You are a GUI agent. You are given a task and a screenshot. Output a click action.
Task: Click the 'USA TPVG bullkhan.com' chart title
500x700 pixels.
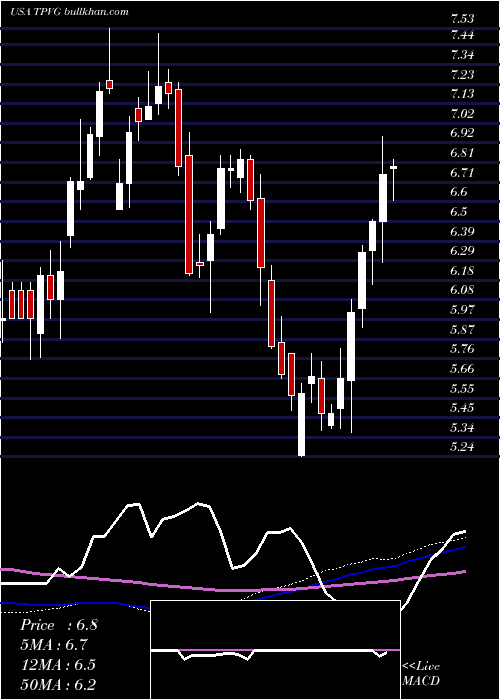point(69,11)
